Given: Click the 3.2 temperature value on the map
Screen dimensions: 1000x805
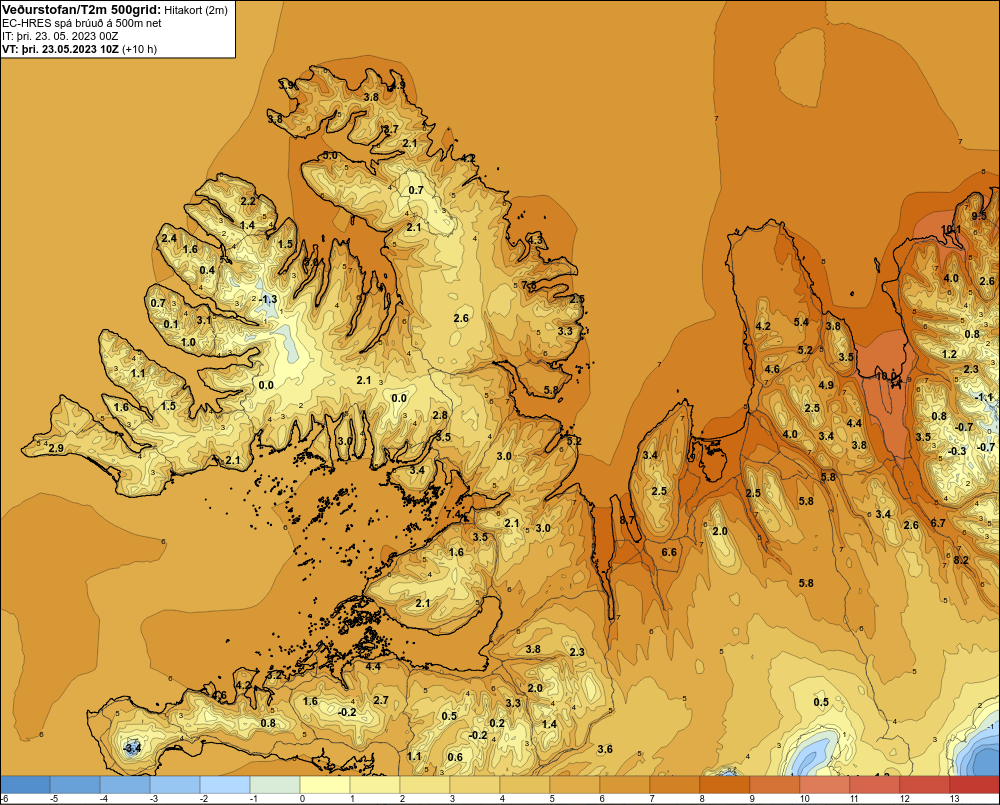Looking at the screenshot, I should click(274, 675).
